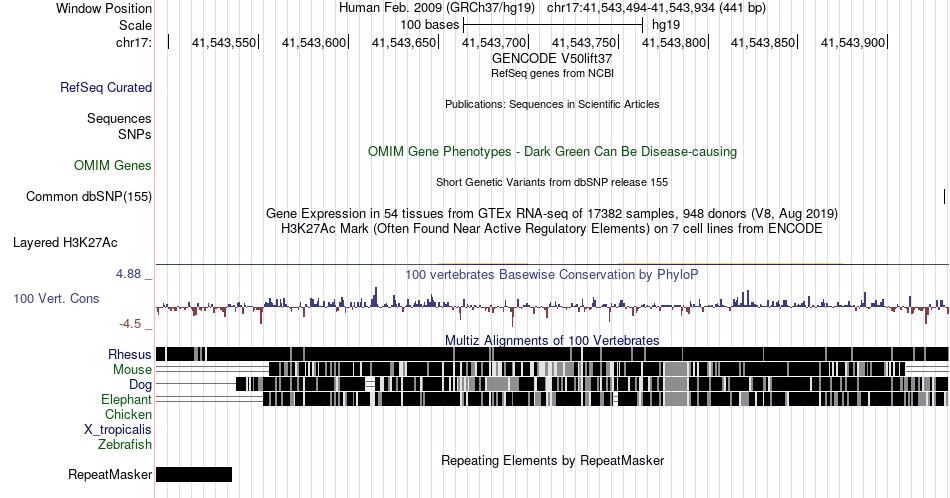Click the H3K27Ac Mark ENCODE track title

[x=552, y=228]
